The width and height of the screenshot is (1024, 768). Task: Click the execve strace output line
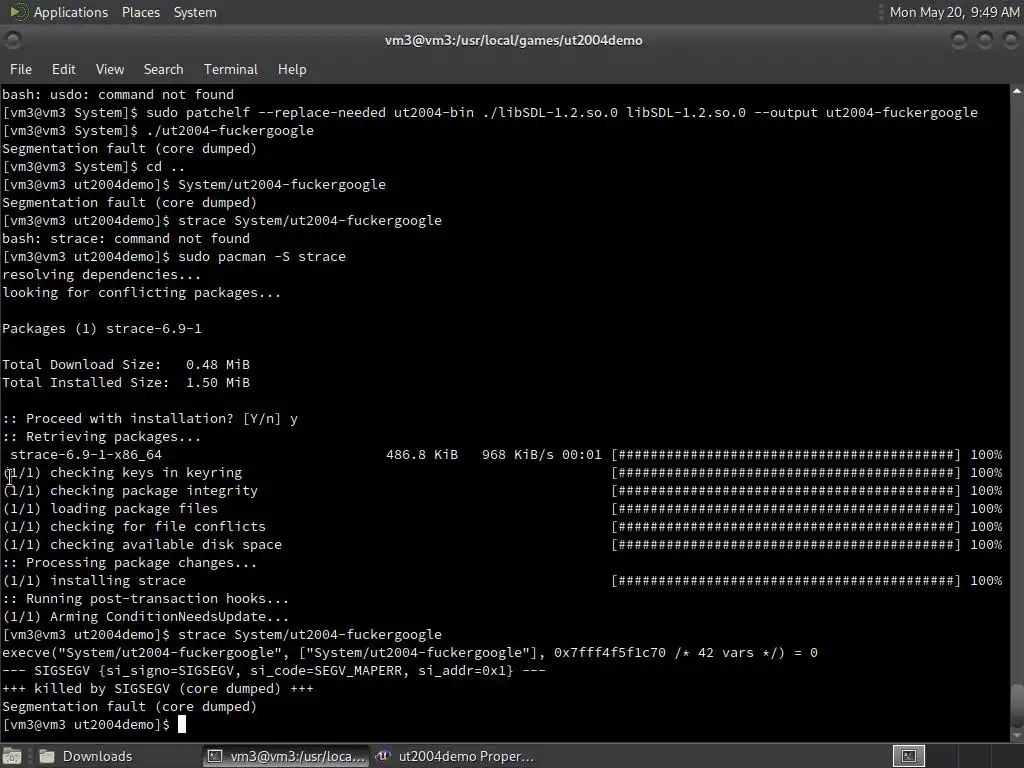coord(409,652)
